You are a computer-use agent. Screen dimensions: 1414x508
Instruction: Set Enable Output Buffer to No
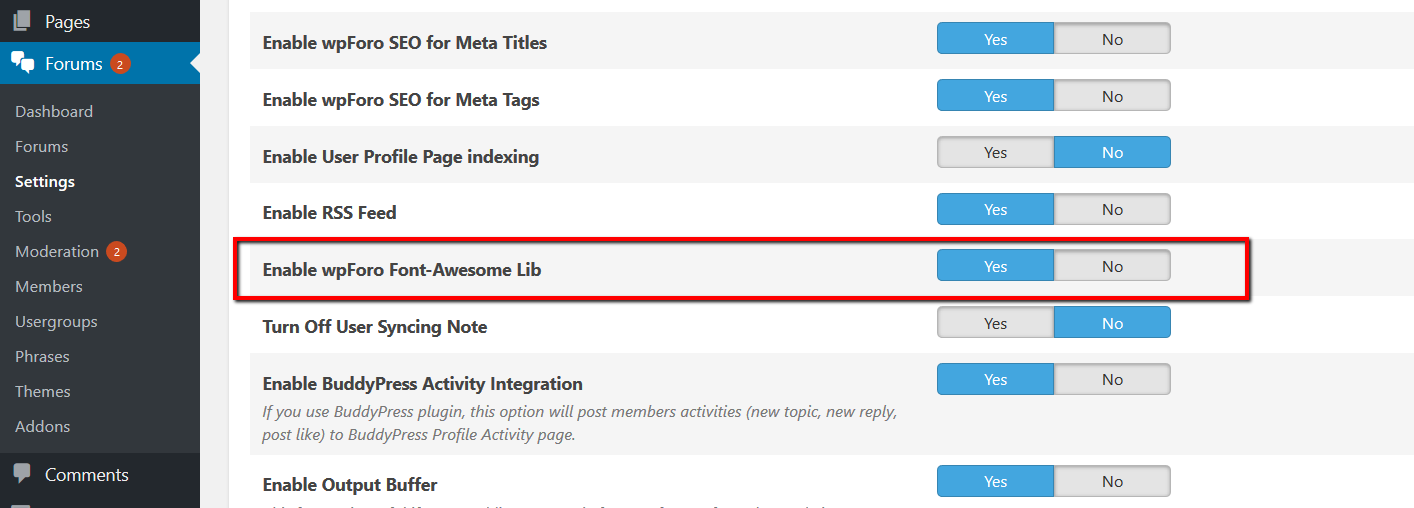pyautogui.click(x=1112, y=482)
